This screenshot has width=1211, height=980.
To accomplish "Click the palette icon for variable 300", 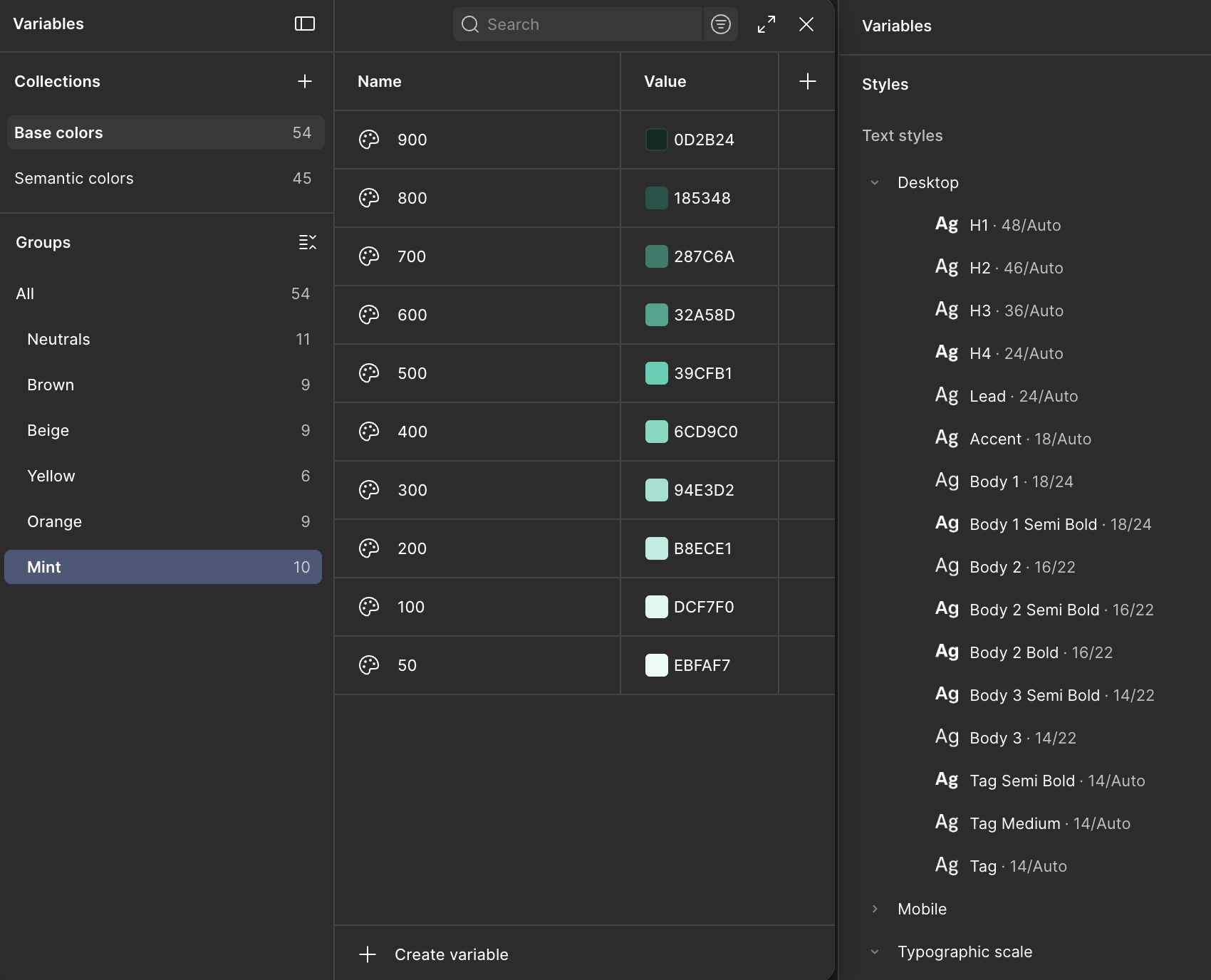I will (369, 490).
